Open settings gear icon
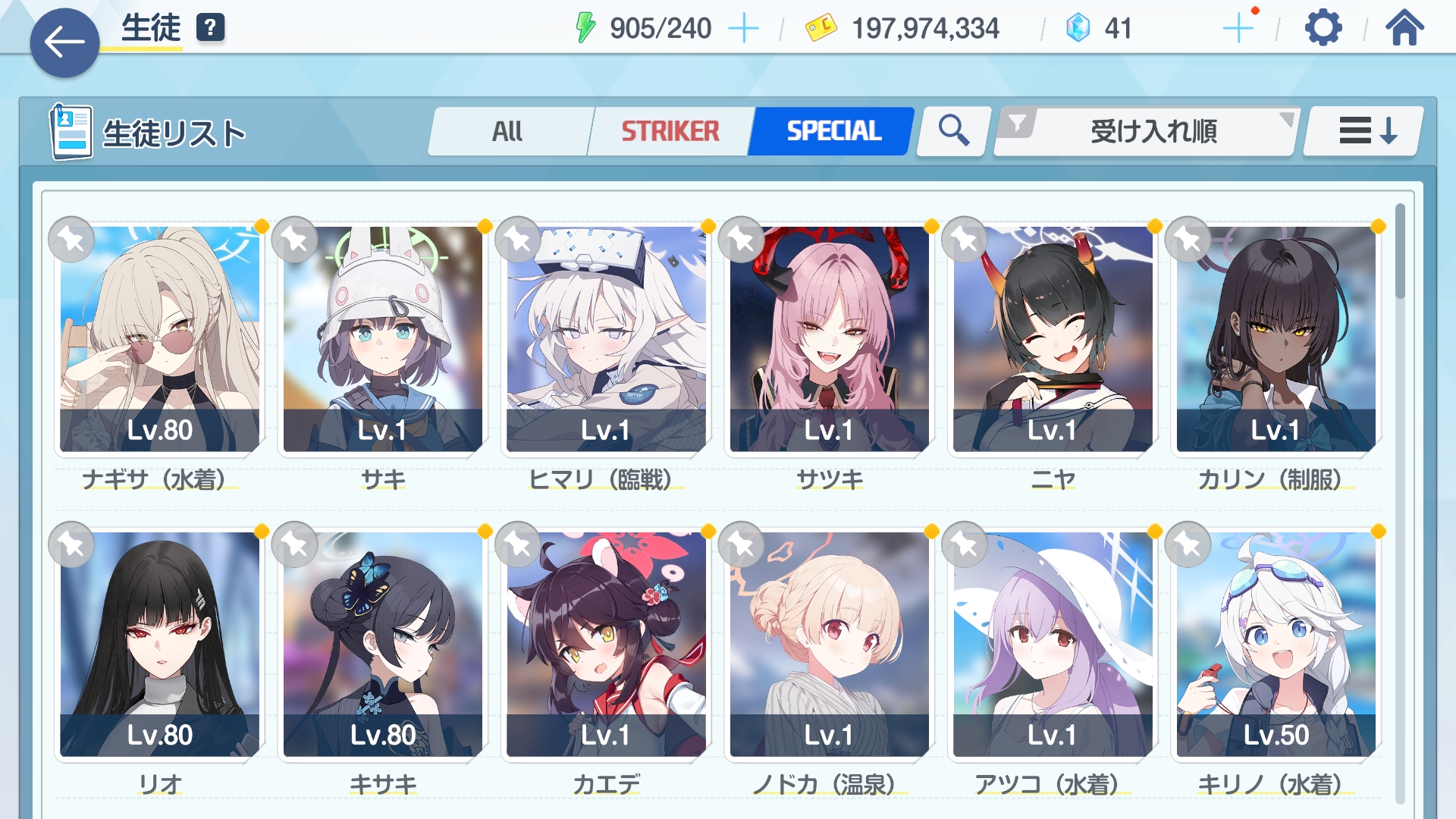Image resolution: width=1456 pixels, height=819 pixels. click(1323, 28)
